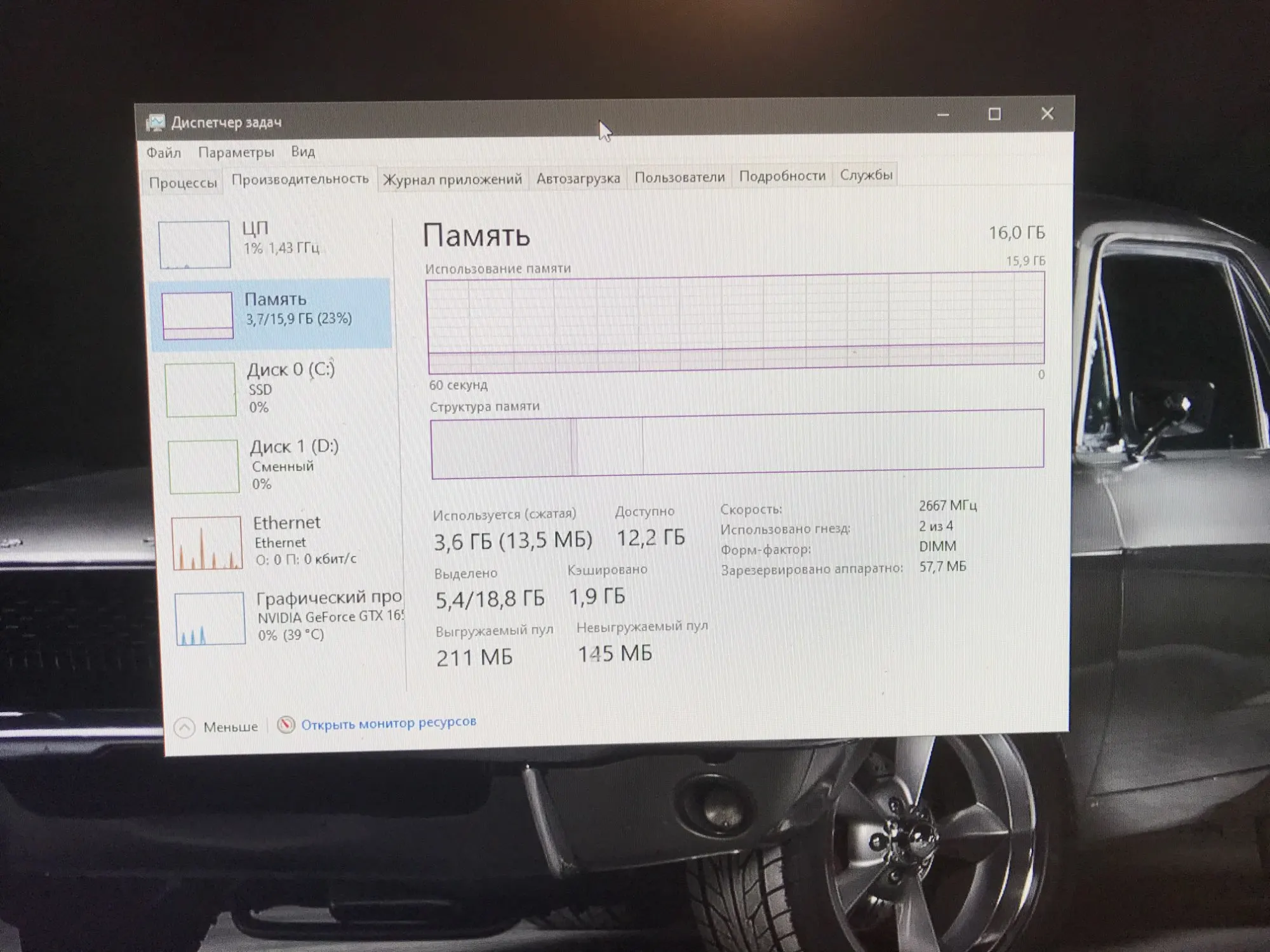Image resolution: width=1270 pixels, height=952 pixels.
Task: Go to the Пользователи tab
Action: click(679, 177)
